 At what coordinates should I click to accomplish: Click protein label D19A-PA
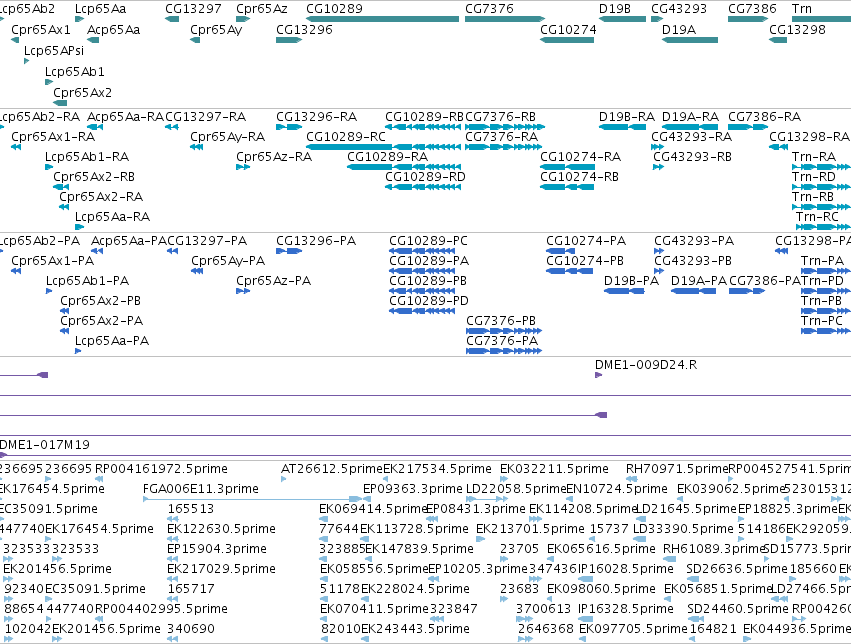coord(699,281)
